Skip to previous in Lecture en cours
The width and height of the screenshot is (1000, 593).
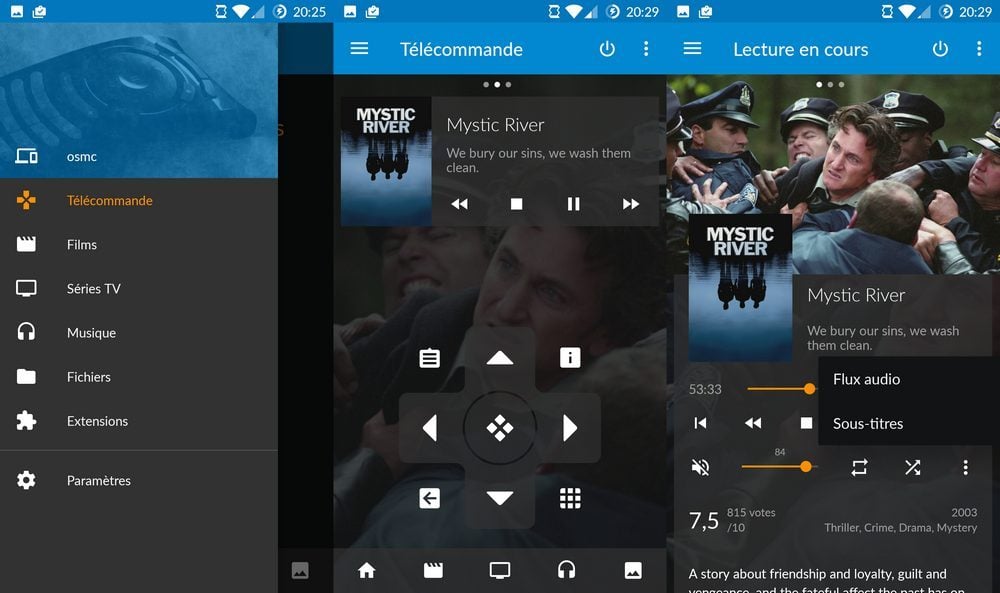pyautogui.click(x=700, y=423)
